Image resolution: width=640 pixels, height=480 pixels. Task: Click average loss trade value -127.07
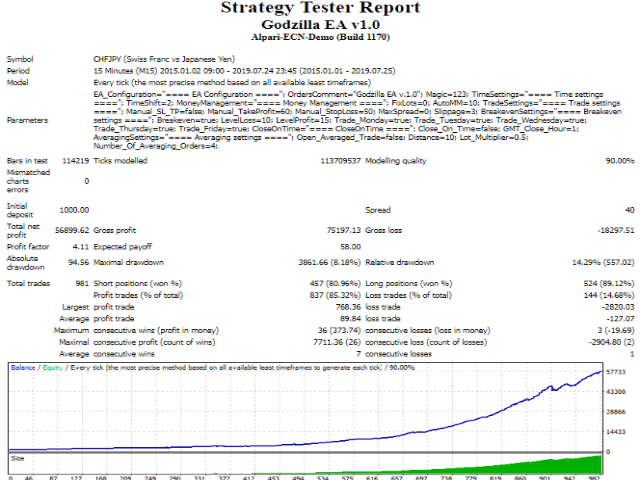coord(620,319)
